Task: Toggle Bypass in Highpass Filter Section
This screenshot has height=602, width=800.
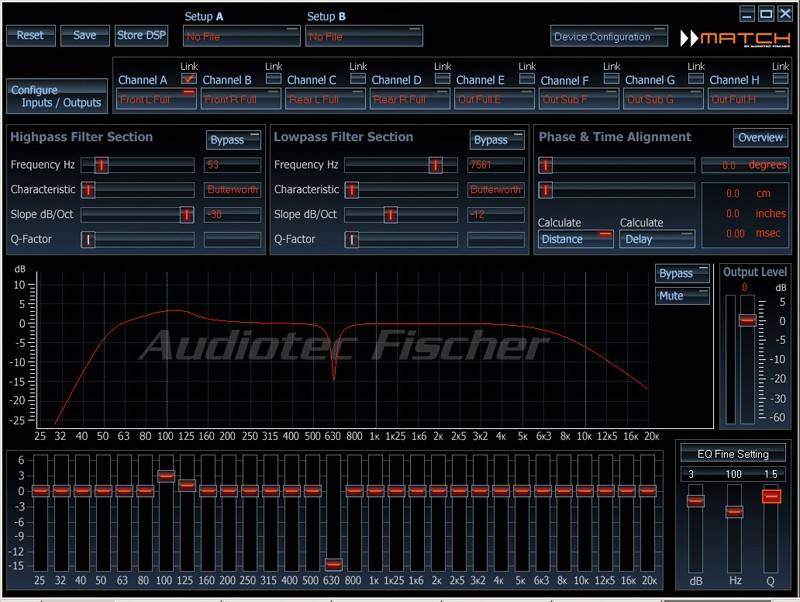Action: 233,140
